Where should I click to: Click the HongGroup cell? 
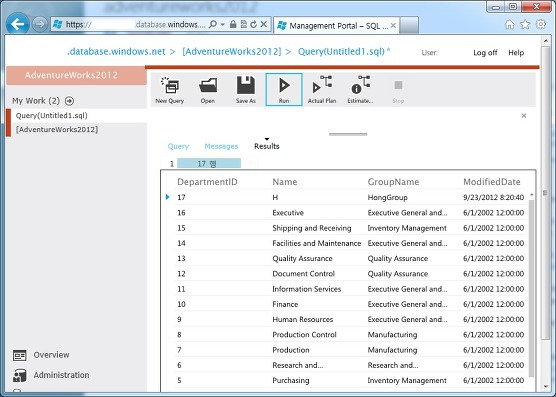pyautogui.click(x=387, y=197)
